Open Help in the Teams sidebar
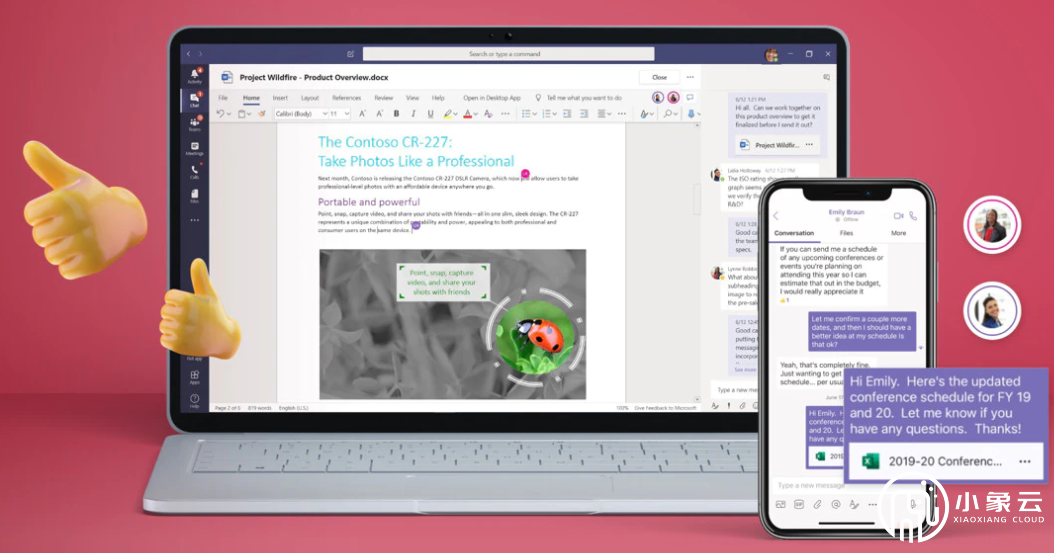Viewport: 1054px width, 553px height. 194,400
